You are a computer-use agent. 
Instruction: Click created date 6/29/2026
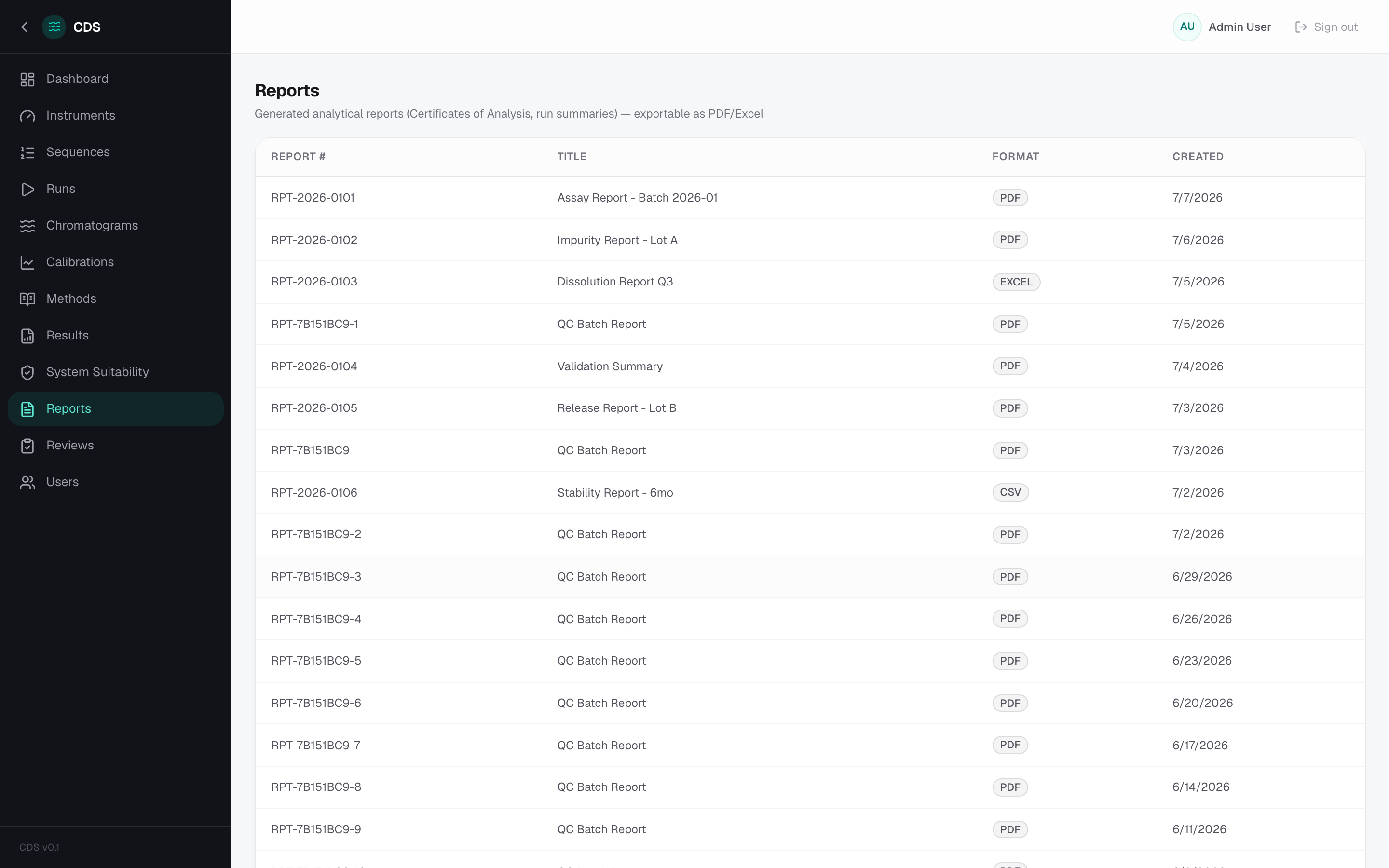tap(1202, 577)
